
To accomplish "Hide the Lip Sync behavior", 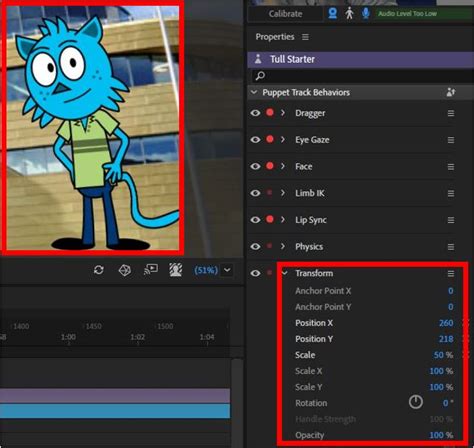I will (x=255, y=220).
